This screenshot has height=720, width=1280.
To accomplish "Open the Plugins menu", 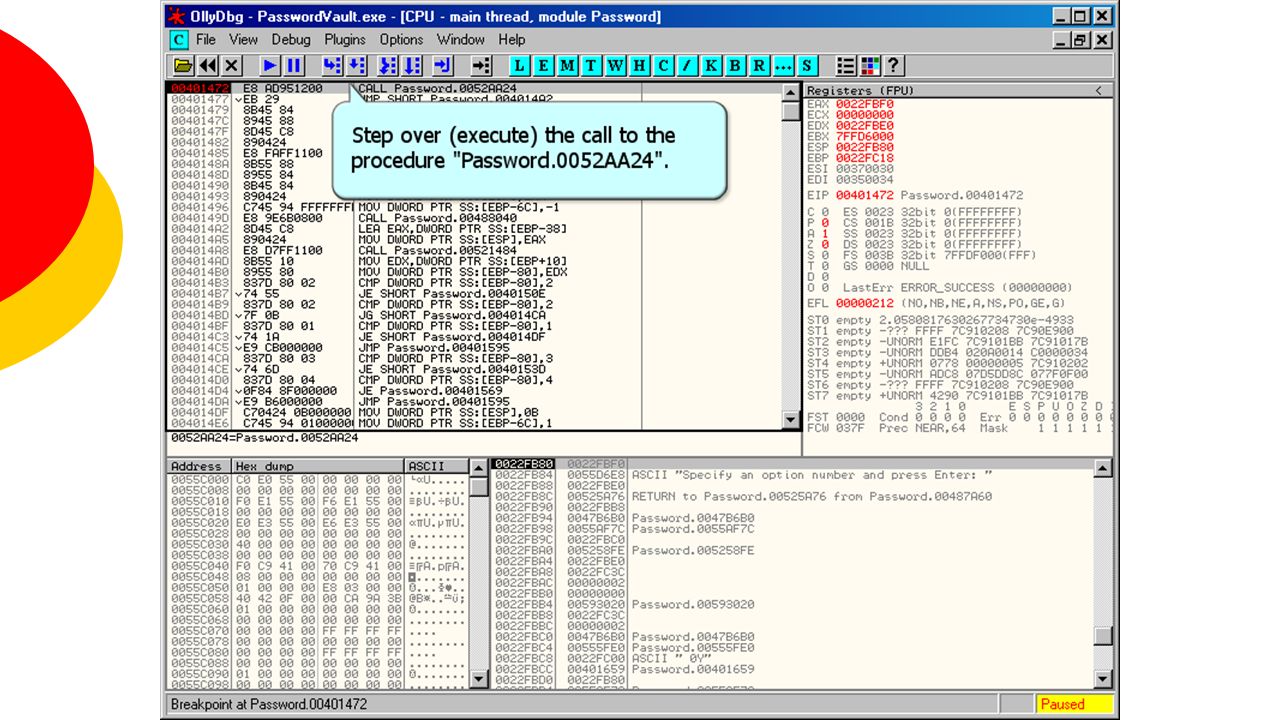I will 345,40.
